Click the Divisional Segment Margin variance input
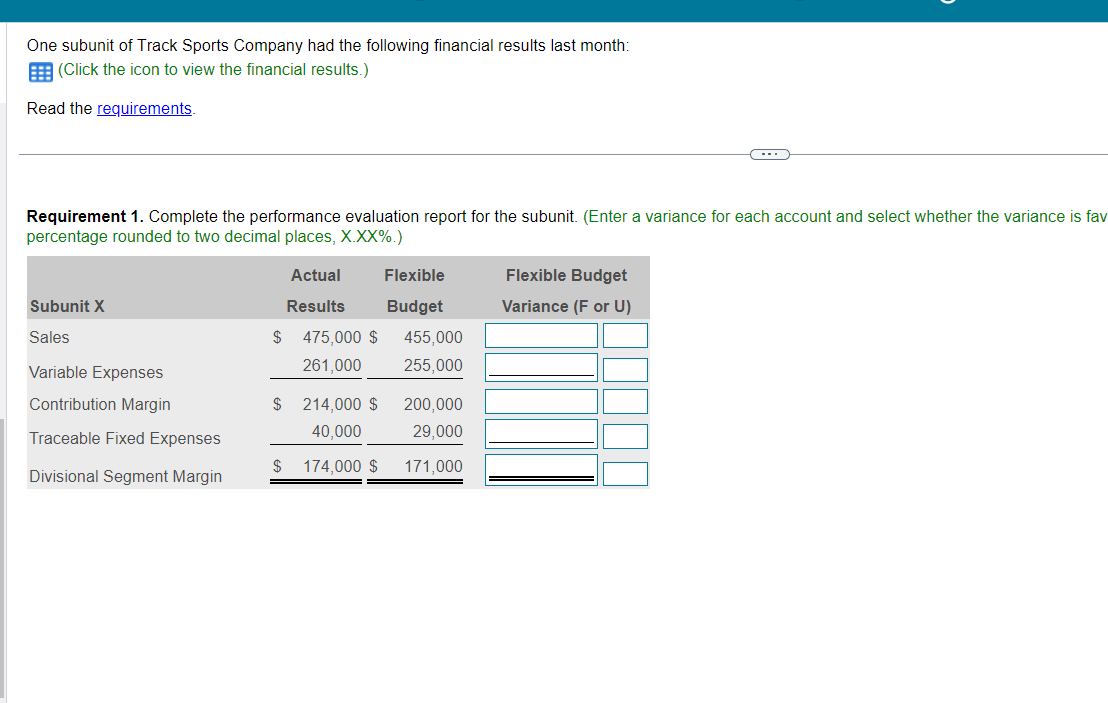This screenshot has height=703, width=1108. coord(540,471)
